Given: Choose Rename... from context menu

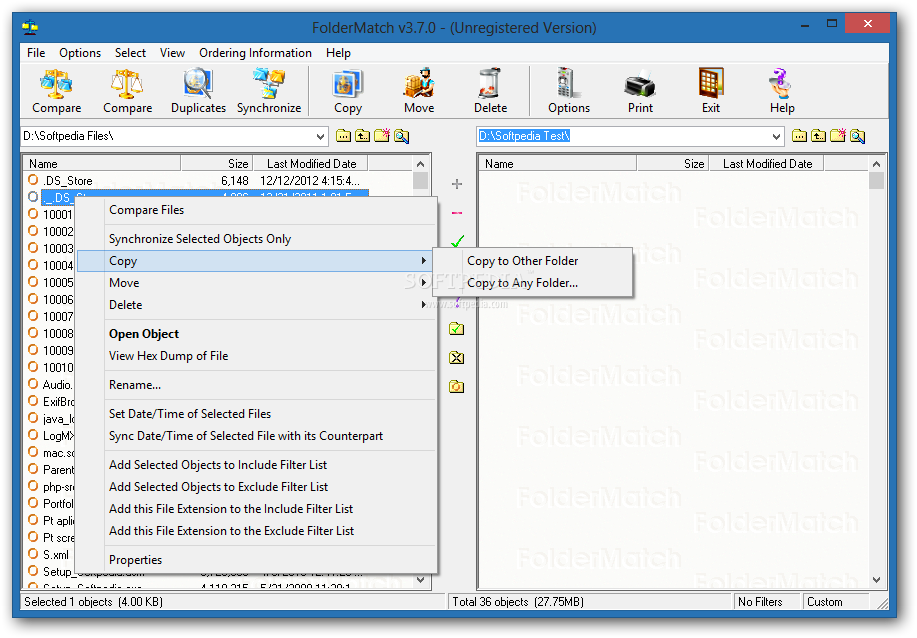Looking at the screenshot, I should (x=257, y=385).
